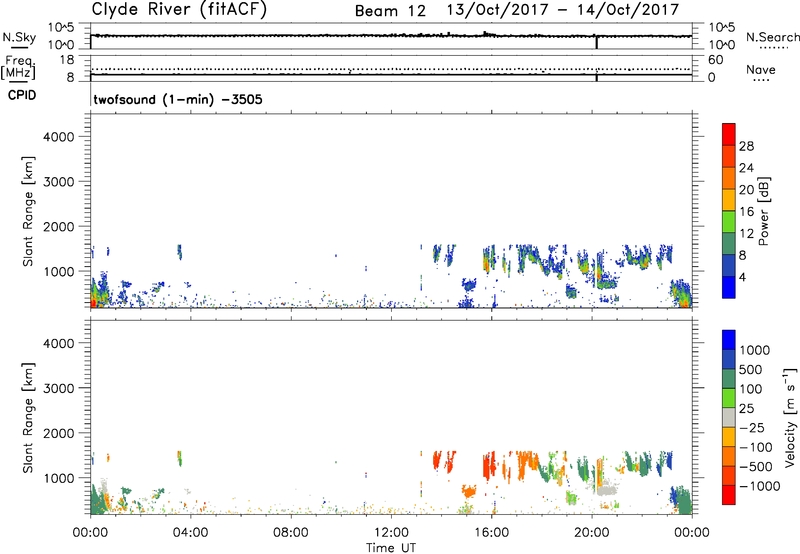Click the '2000' tick on the power panel

[x=59, y=226]
